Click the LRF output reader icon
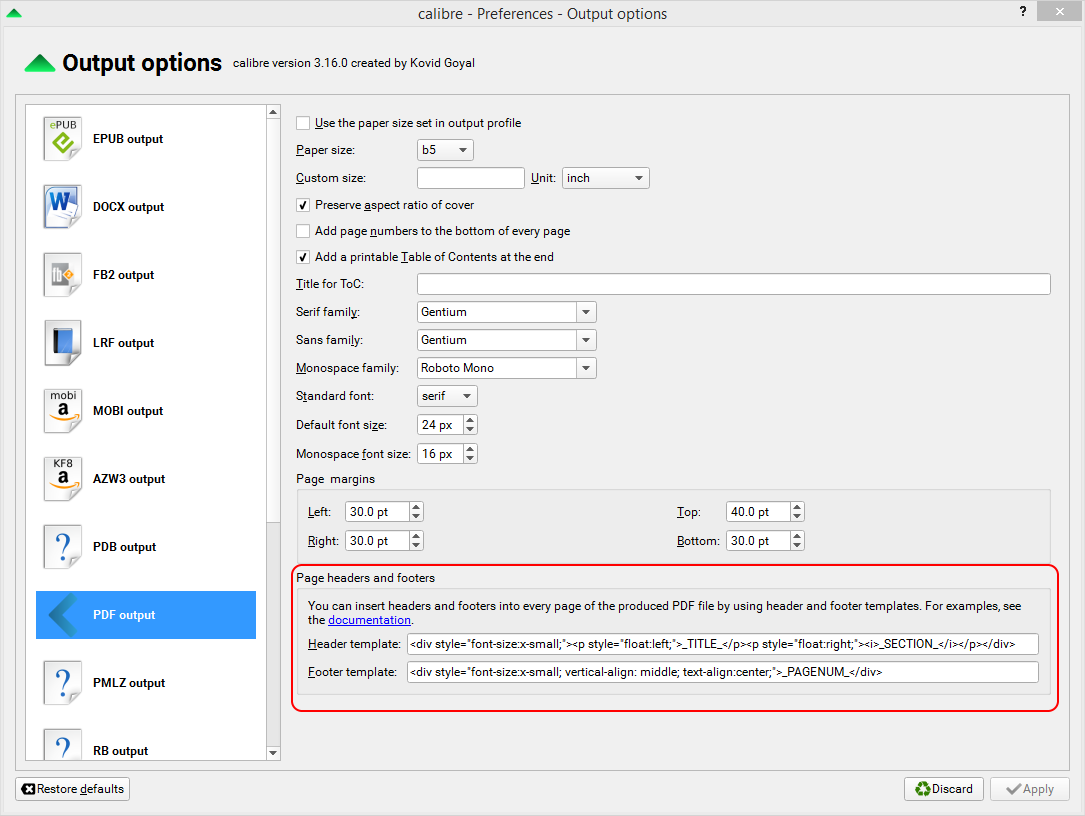 (x=63, y=343)
